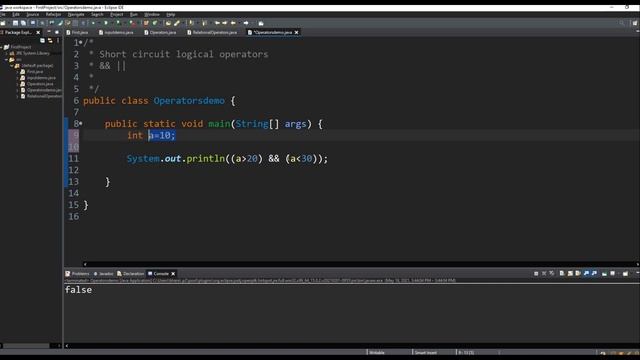Image resolution: width=640 pixels, height=360 pixels.
Task: Click the editor horizontal scrollbar left arrow
Action: 85,264
